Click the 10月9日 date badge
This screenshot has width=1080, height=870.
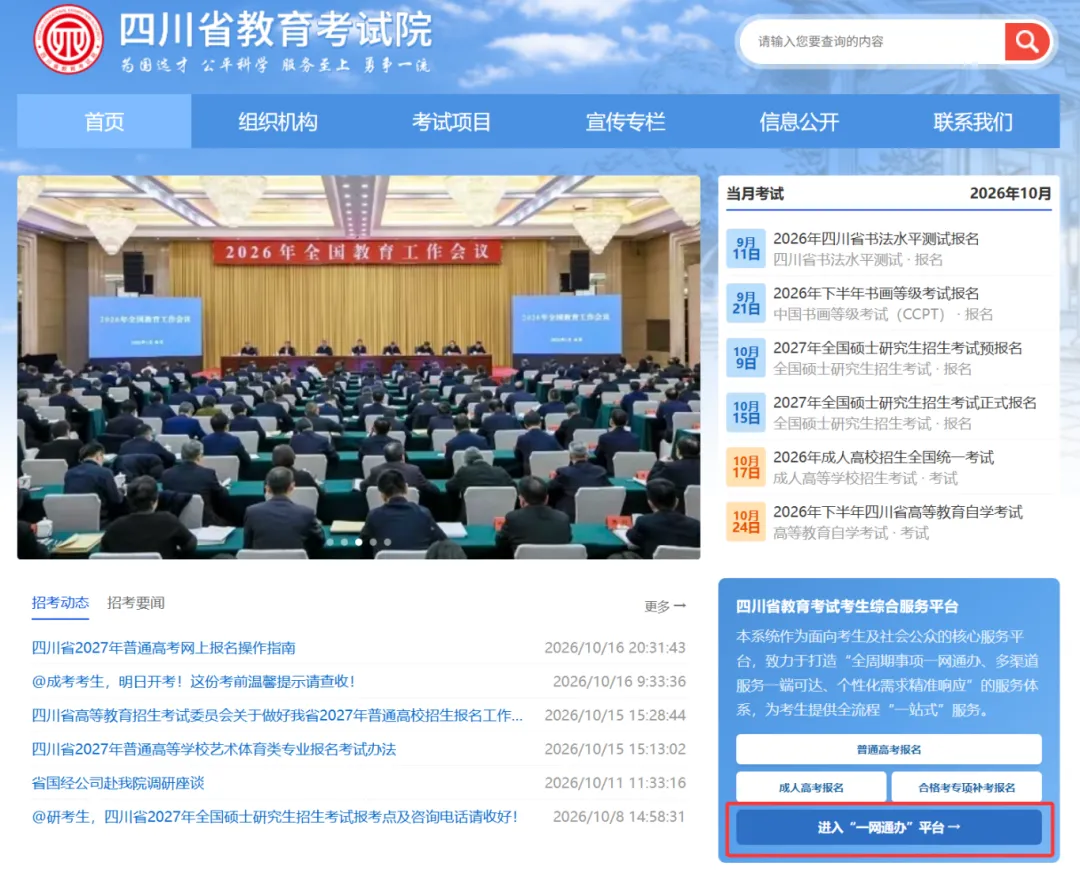click(x=746, y=358)
